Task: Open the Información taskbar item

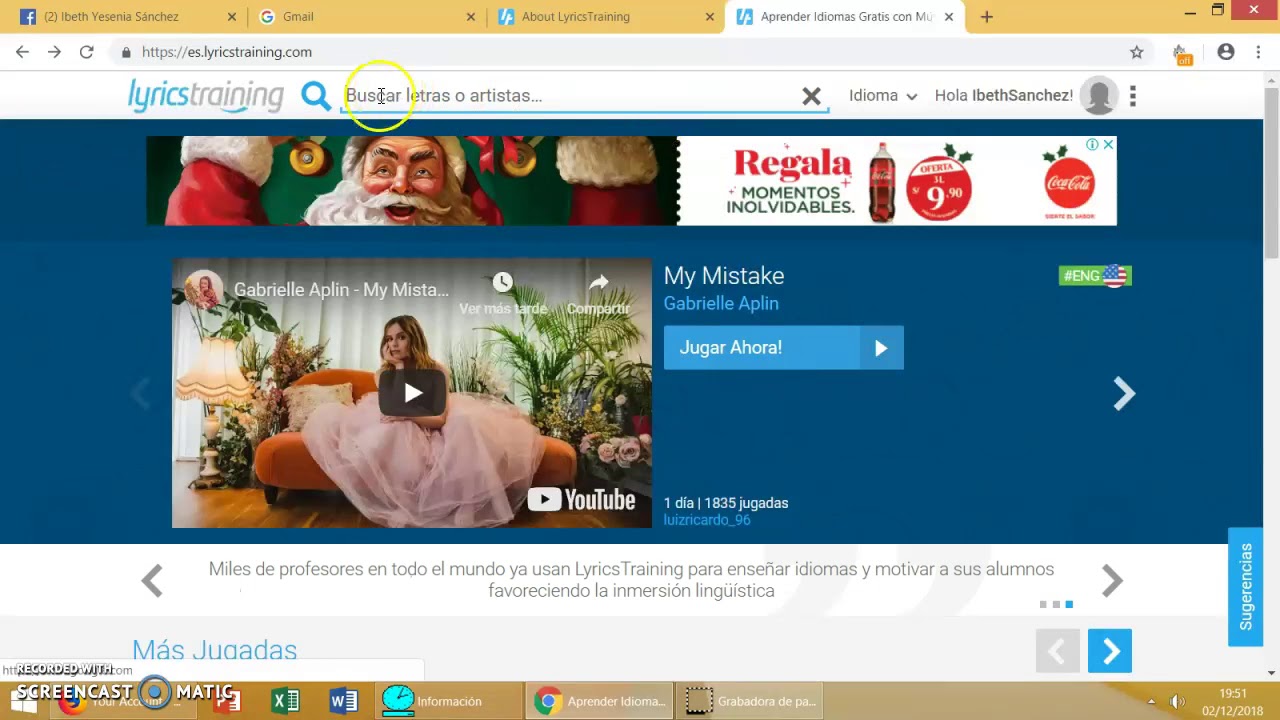Action: (x=449, y=701)
